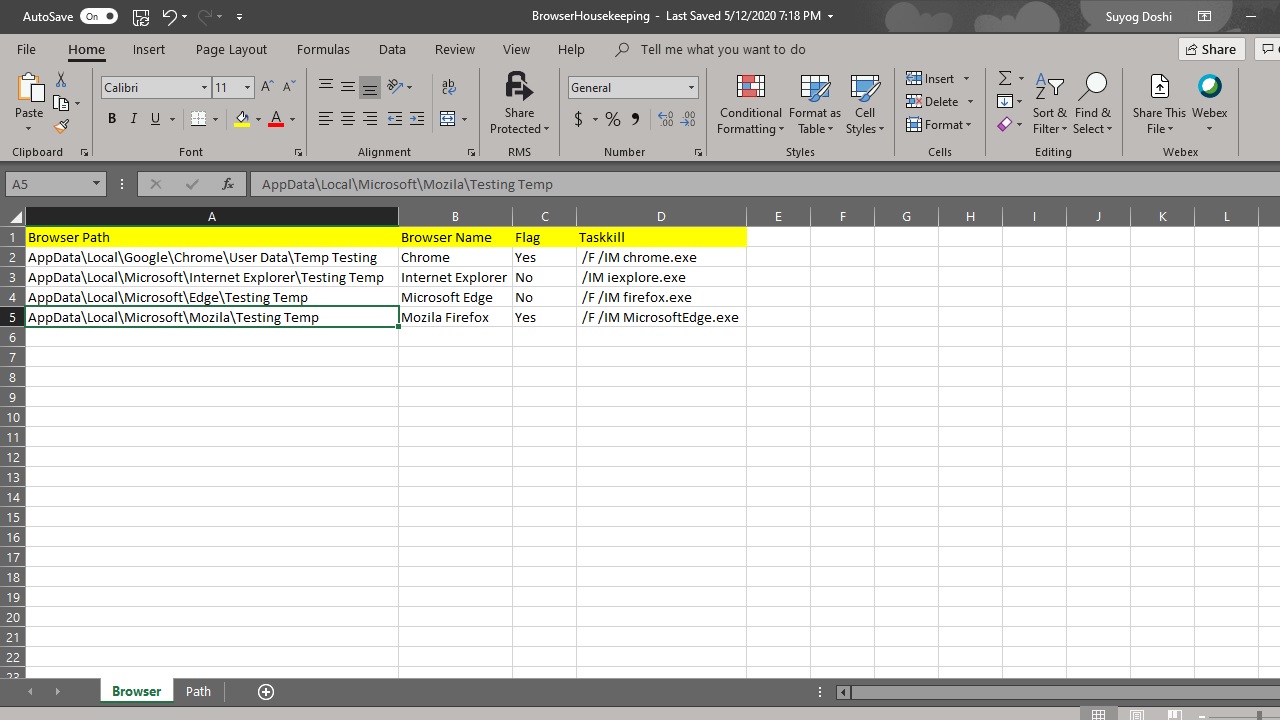Image resolution: width=1280 pixels, height=720 pixels.
Task: Select cell containing Internet Explorer name
Action: (454, 277)
